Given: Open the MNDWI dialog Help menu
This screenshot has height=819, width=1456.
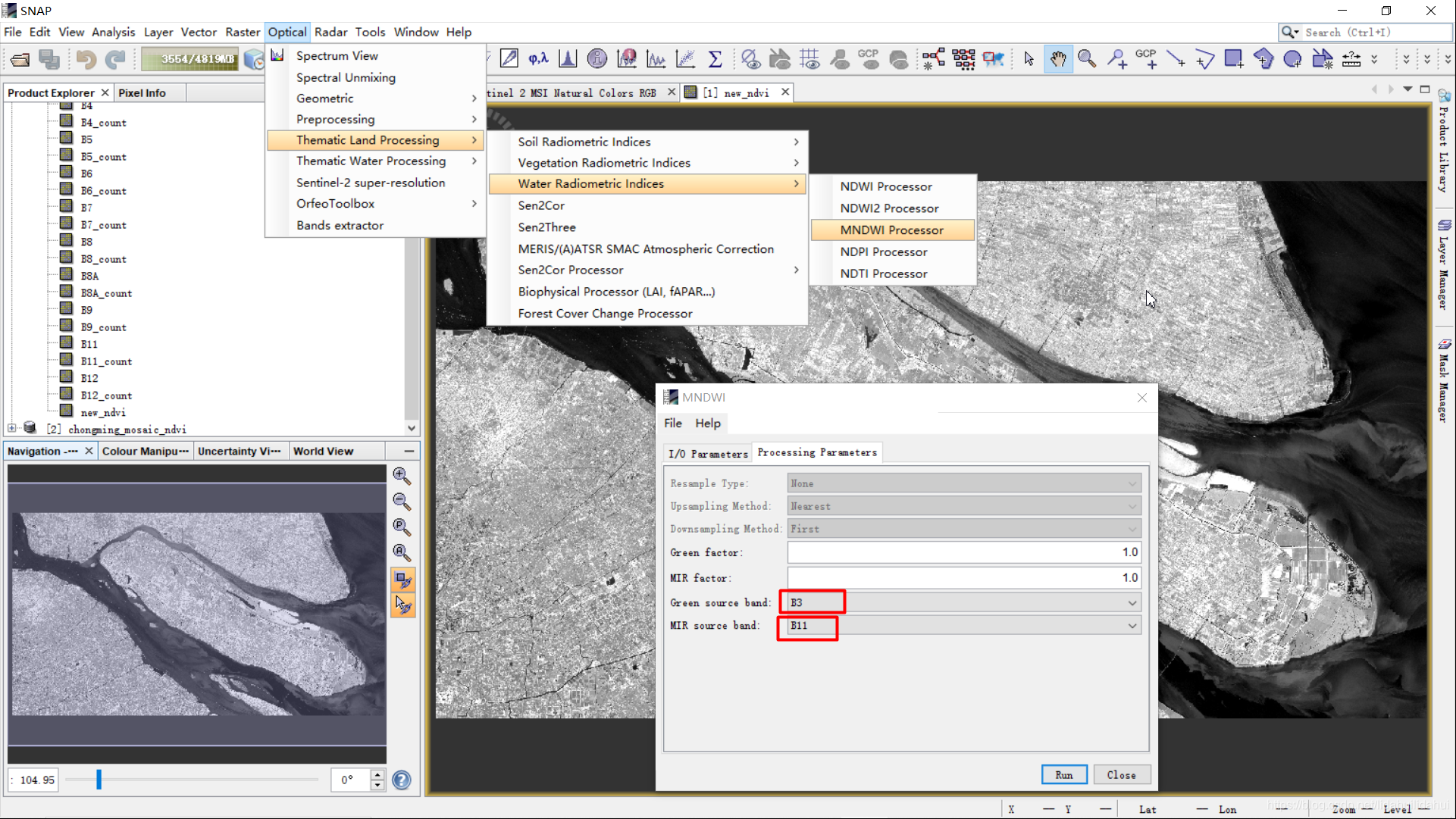Looking at the screenshot, I should [x=708, y=424].
